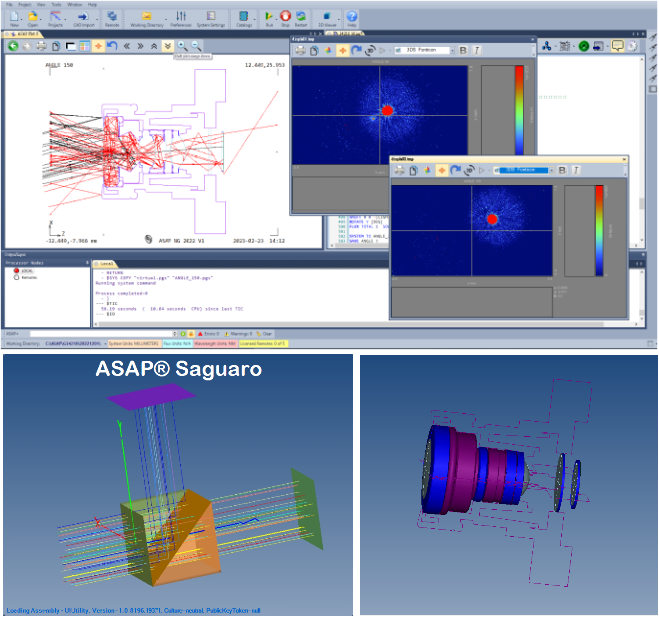Click tile windows icon in plot toolbar

click(x=84, y=46)
